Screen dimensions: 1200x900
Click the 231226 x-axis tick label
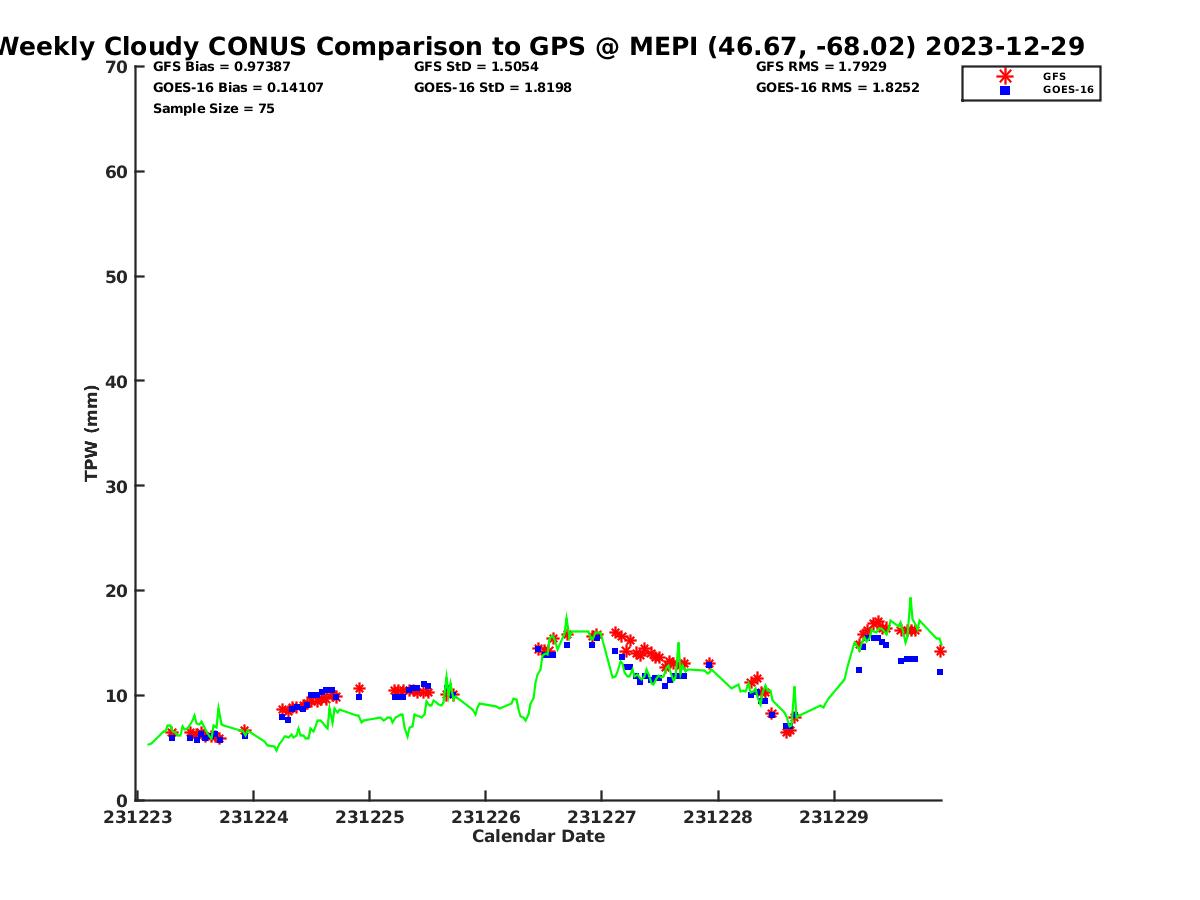point(486,817)
